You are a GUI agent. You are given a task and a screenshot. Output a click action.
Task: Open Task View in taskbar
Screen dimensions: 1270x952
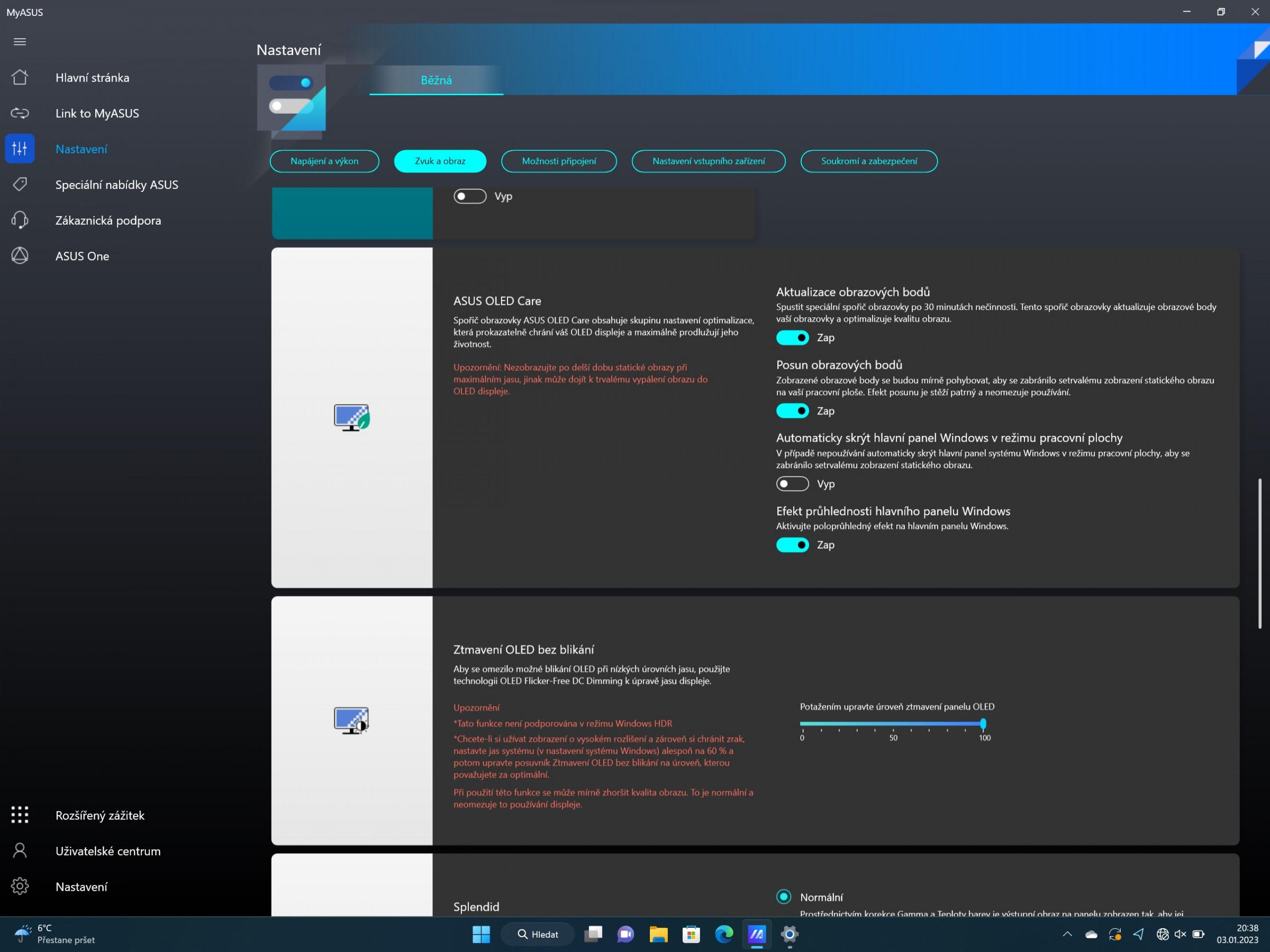tap(593, 934)
